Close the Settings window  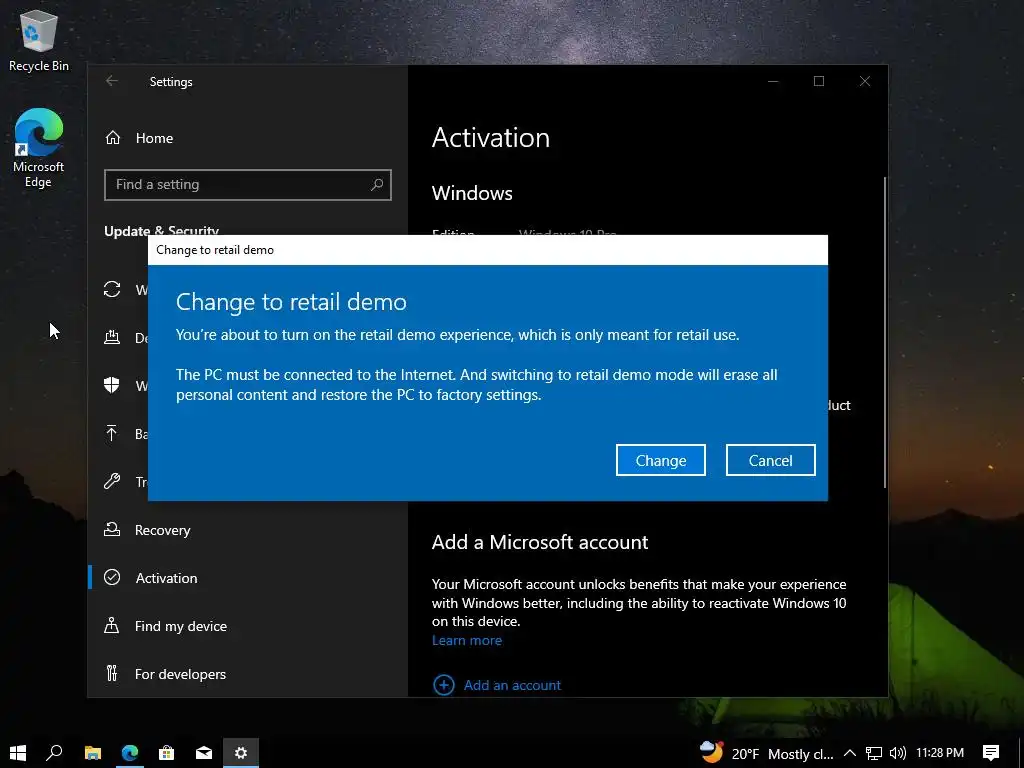pyautogui.click(x=865, y=81)
